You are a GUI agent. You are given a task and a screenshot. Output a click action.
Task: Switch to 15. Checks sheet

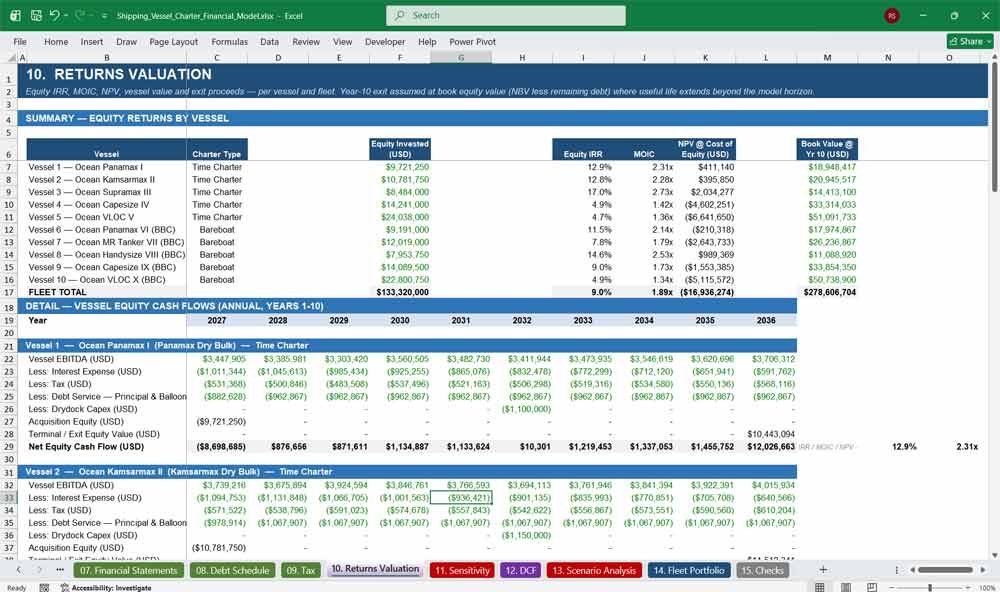pyautogui.click(x=762, y=570)
